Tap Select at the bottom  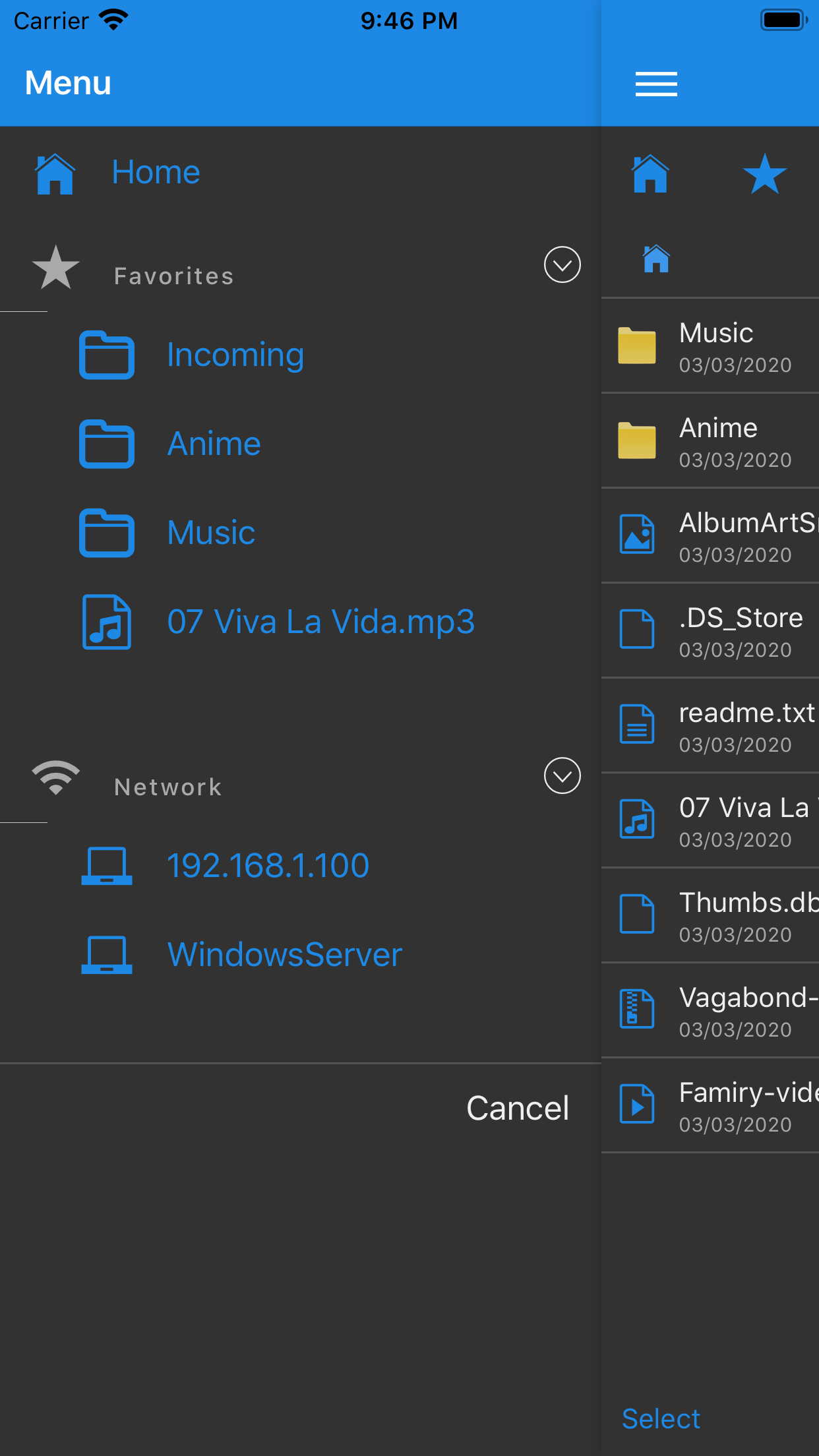661,1418
